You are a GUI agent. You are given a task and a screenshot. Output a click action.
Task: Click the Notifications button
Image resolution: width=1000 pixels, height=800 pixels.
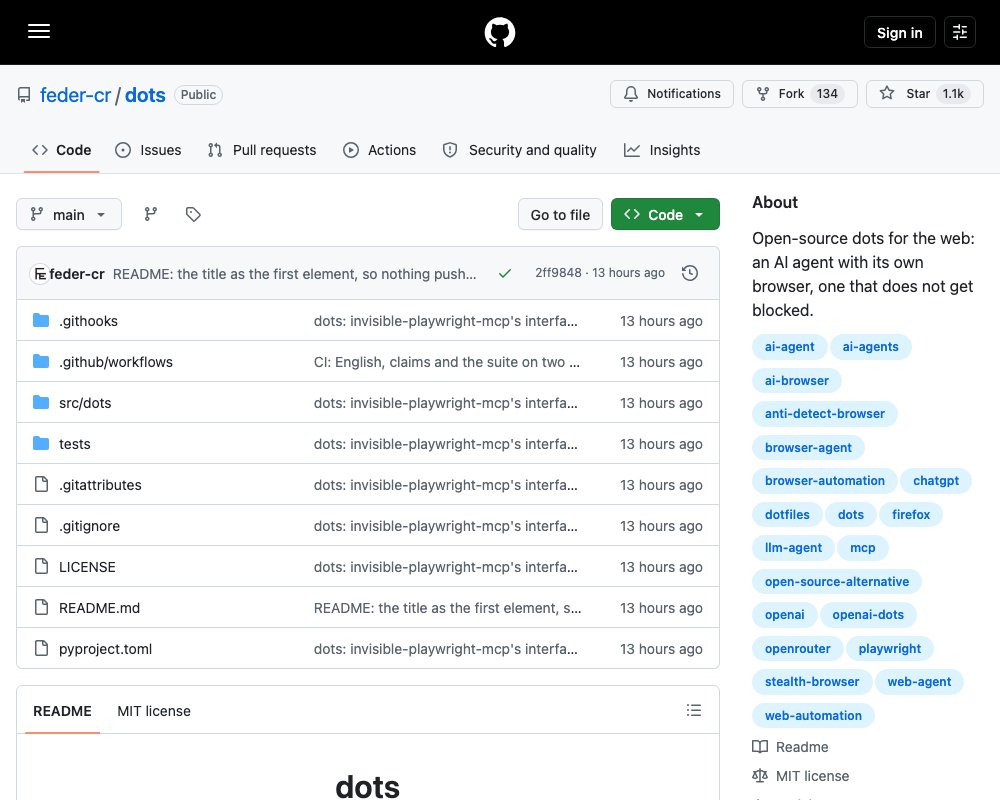click(x=672, y=94)
